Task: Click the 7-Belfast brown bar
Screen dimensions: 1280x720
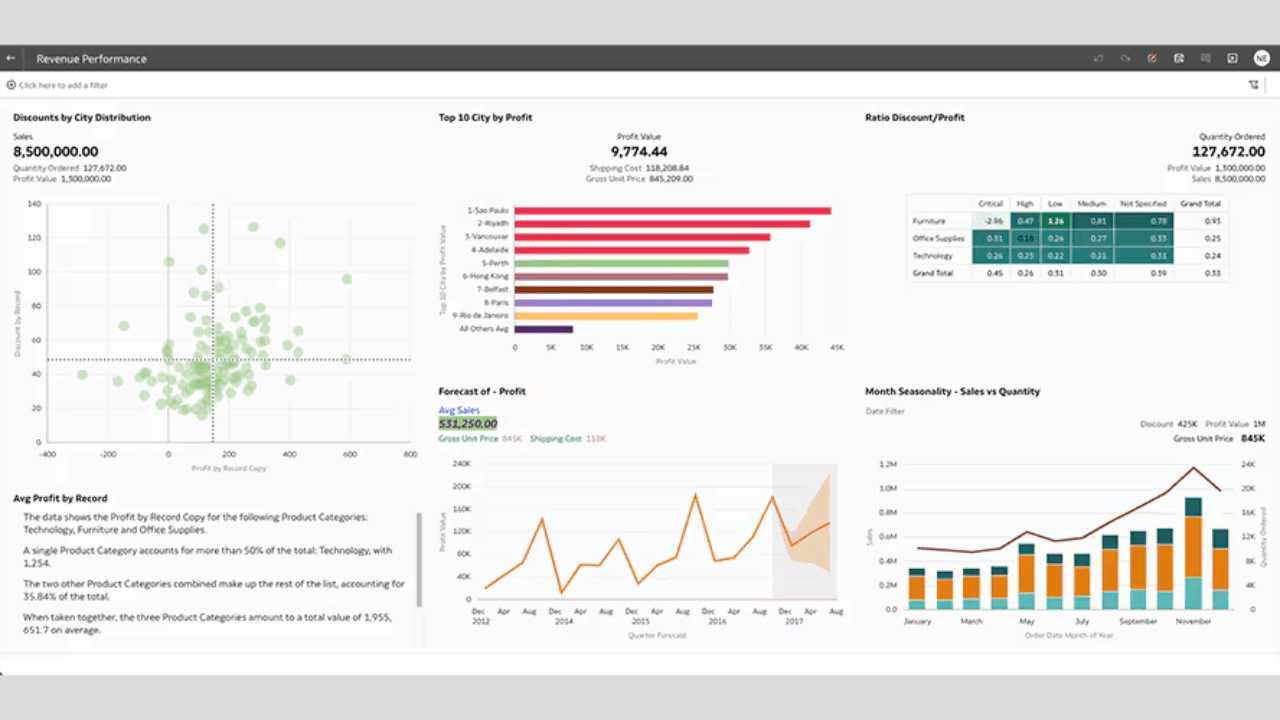Action: tap(615, 289)
